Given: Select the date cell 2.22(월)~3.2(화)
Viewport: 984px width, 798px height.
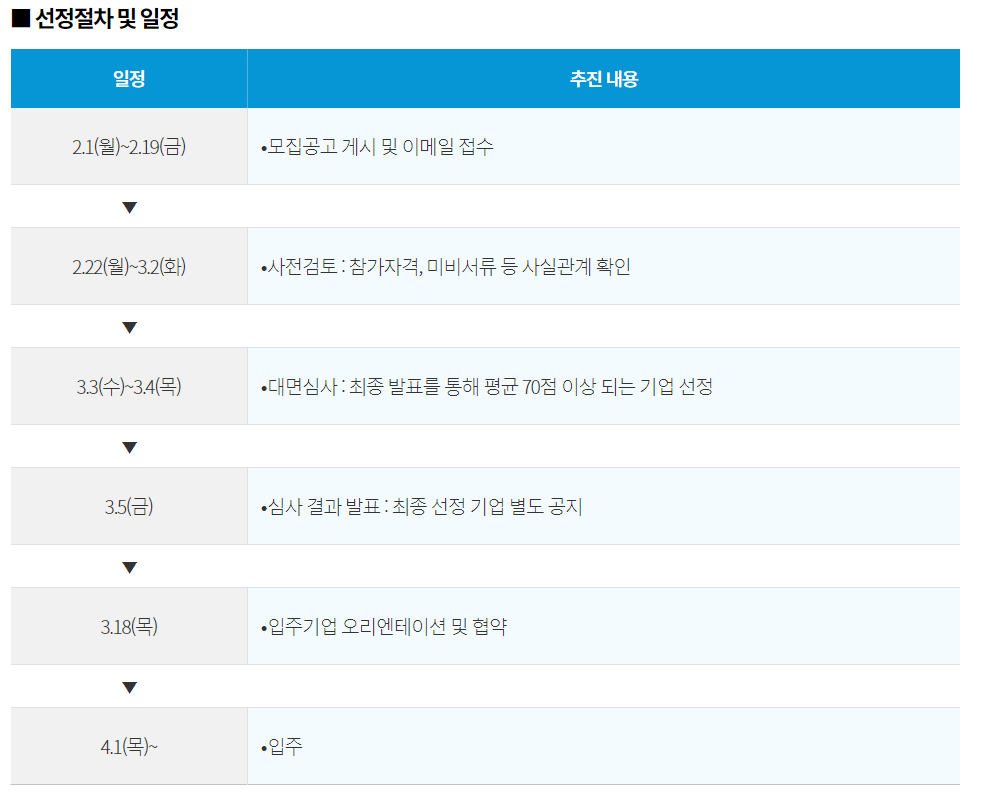Looking at the screenshot, I should (129, 266).
